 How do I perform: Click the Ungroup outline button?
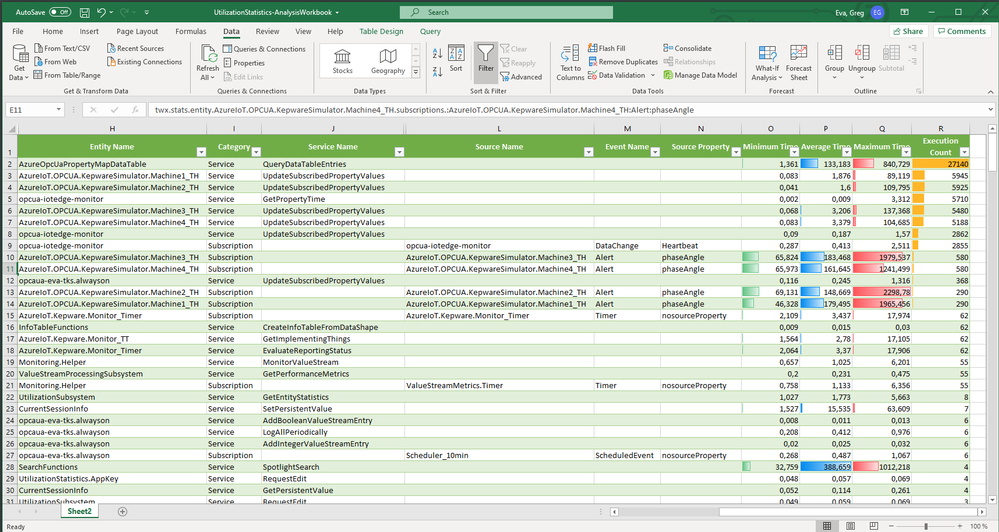[x=861, y=61]
